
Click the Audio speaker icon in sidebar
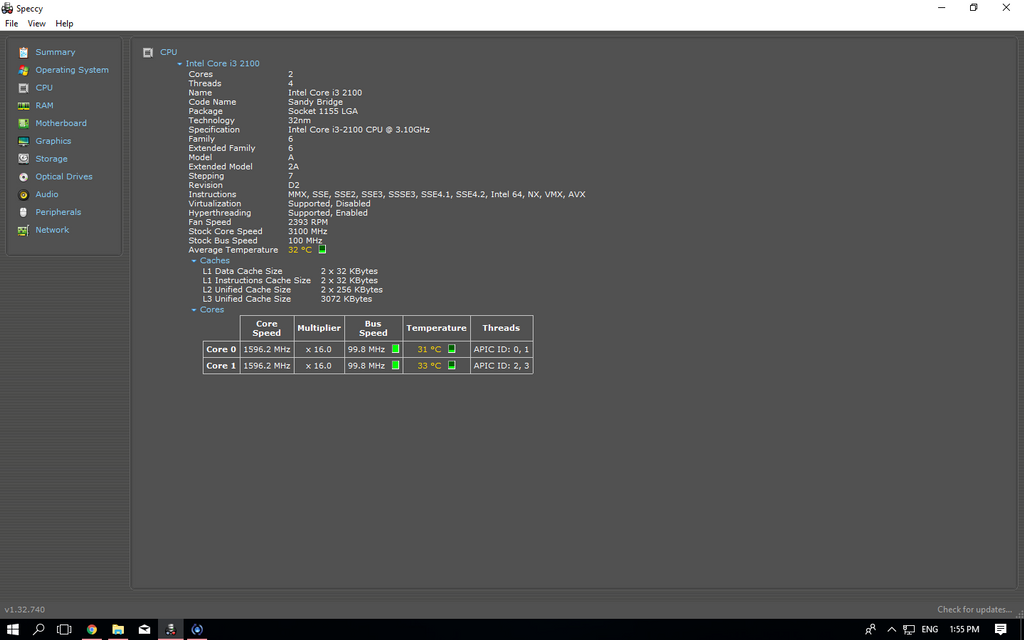pyautogui.click(x=24, y=195)
